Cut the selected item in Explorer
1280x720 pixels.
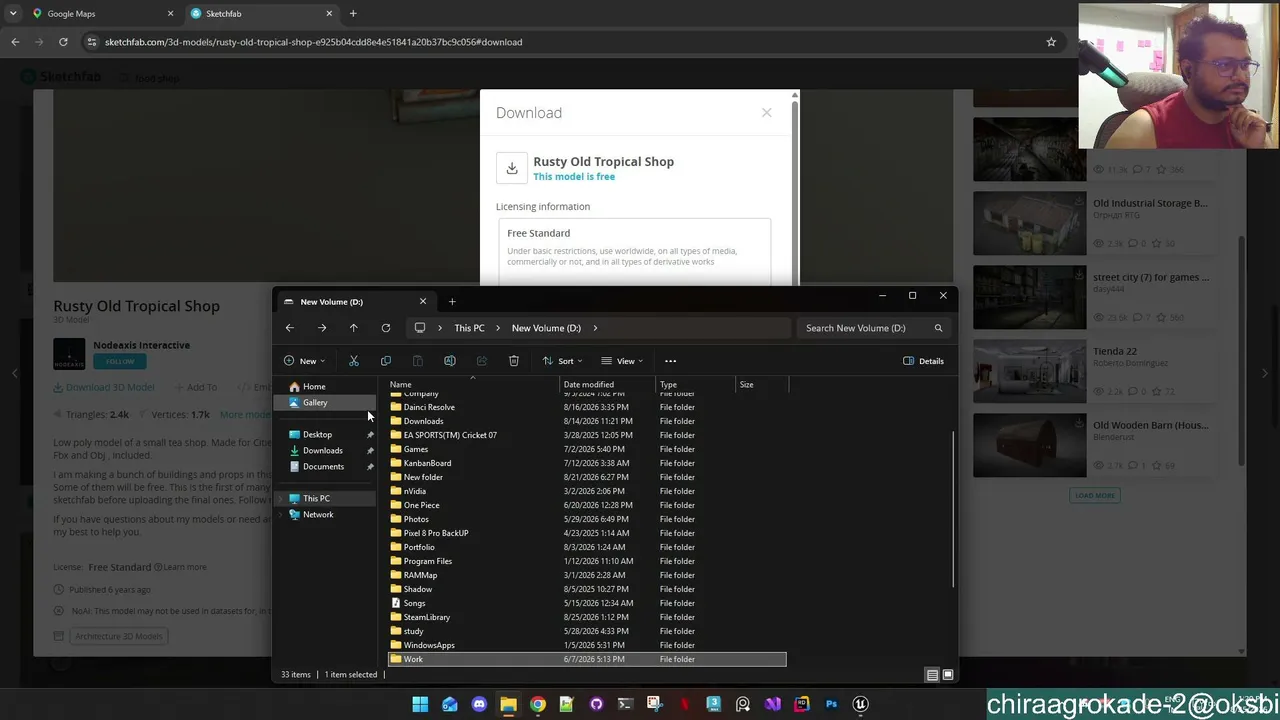click(354, 361)
